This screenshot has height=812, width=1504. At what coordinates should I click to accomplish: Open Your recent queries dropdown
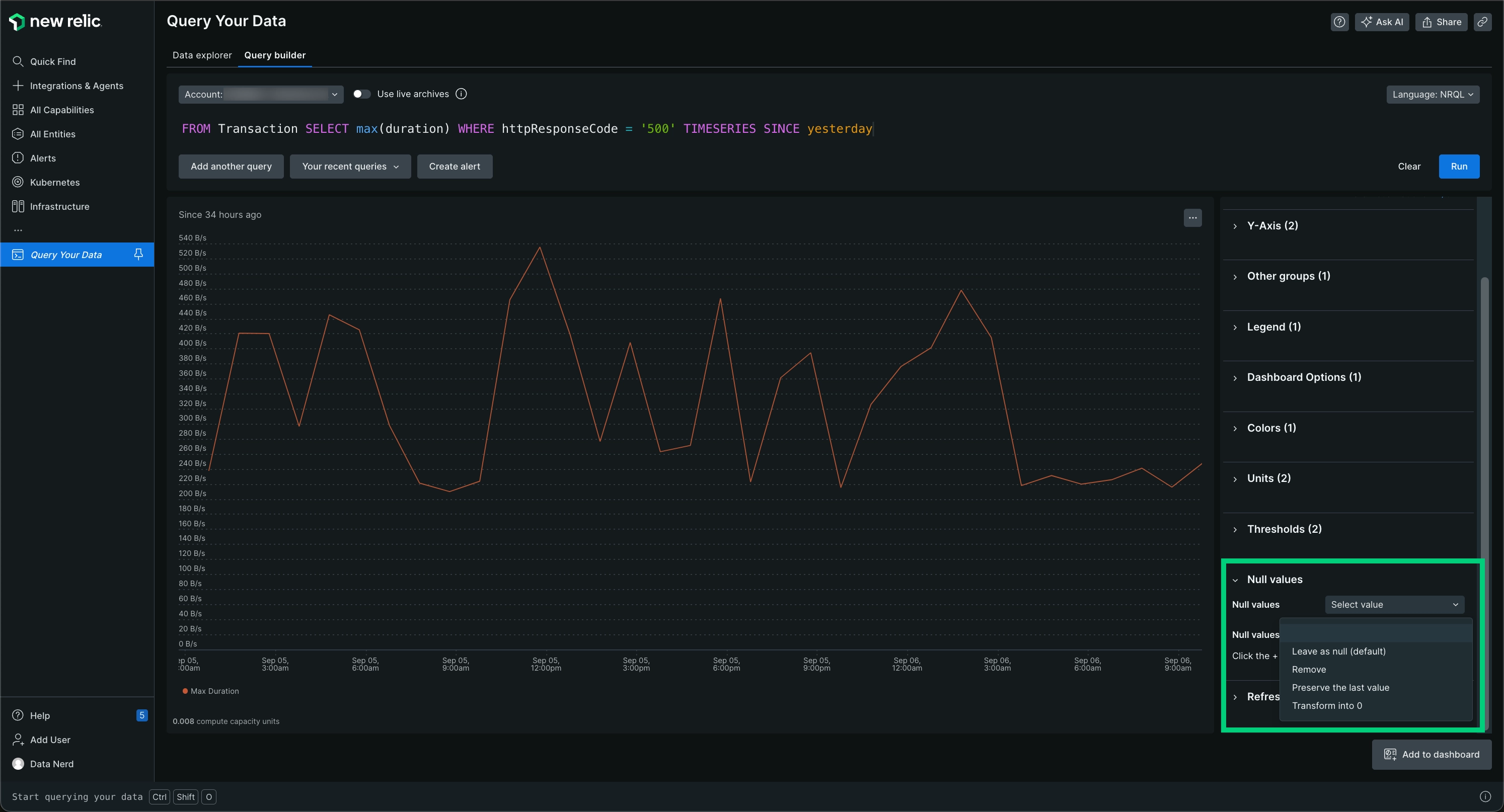[350, 167]
